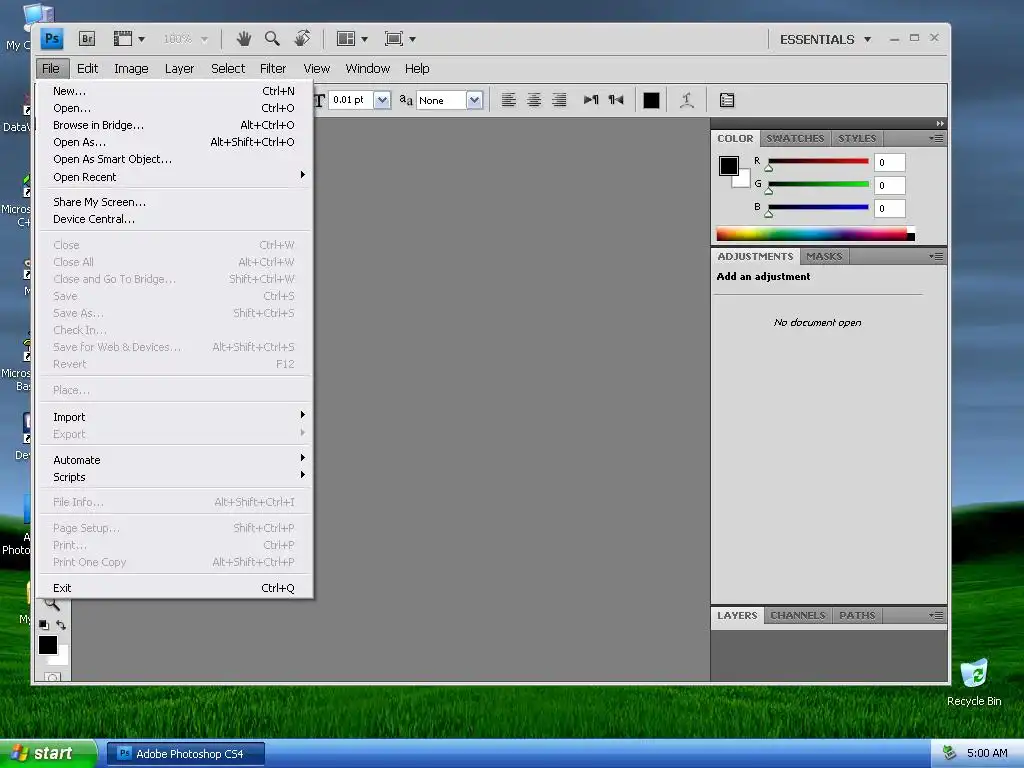Choose Open As Smart Object... entry
The height and width of the screenshot is (768, 1024).
[x=174, y=159]
